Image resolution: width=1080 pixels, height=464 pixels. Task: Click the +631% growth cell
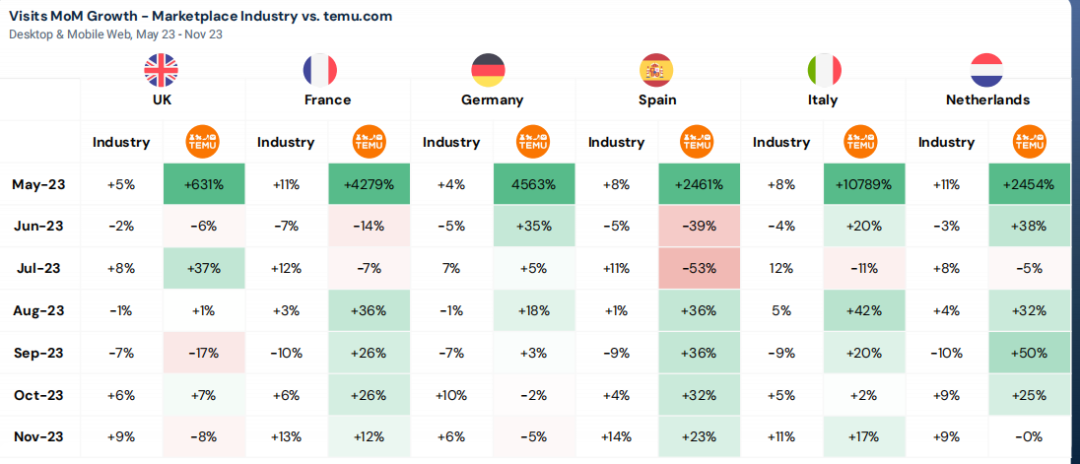203,184
